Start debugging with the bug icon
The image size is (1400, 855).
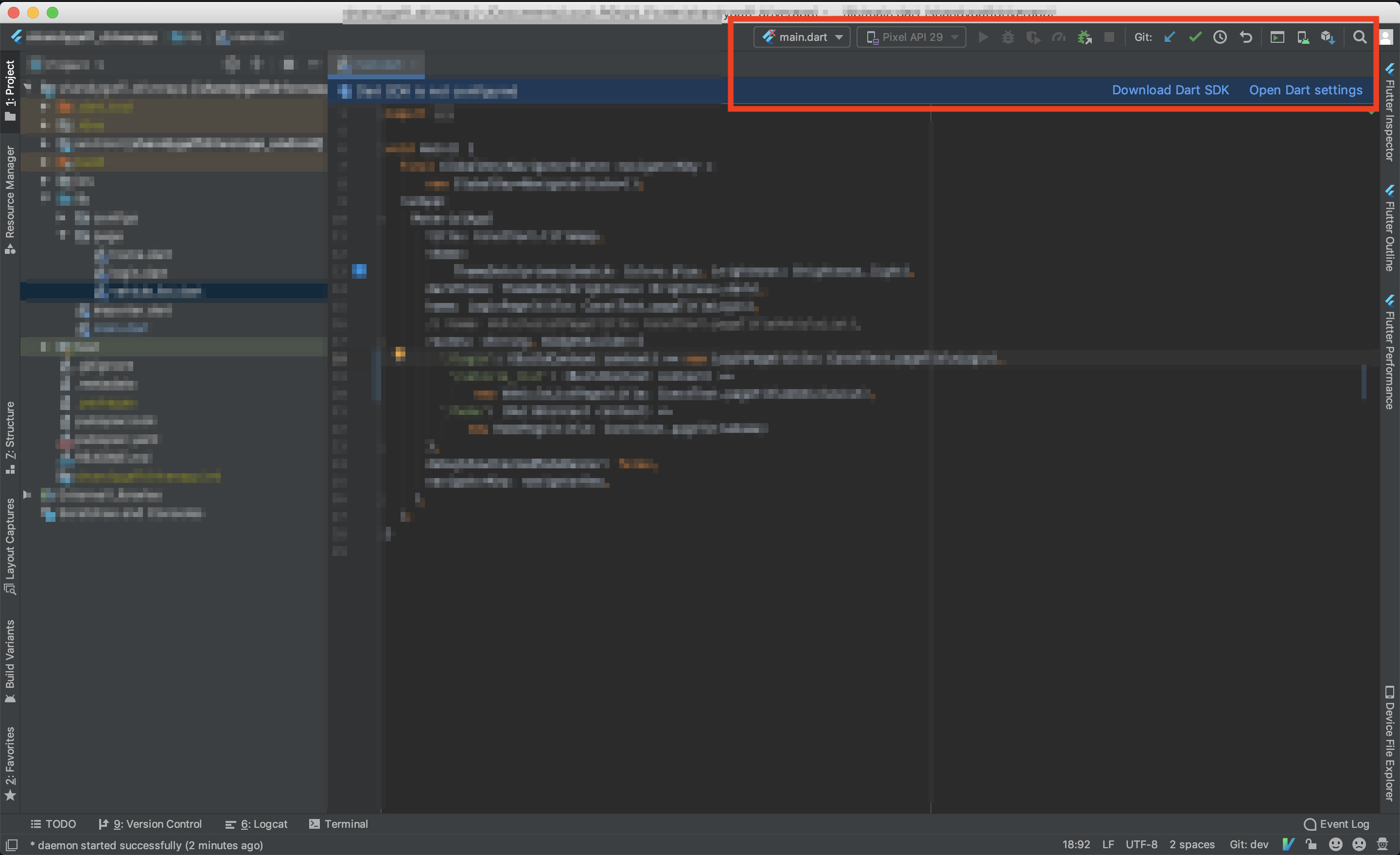1007,37
